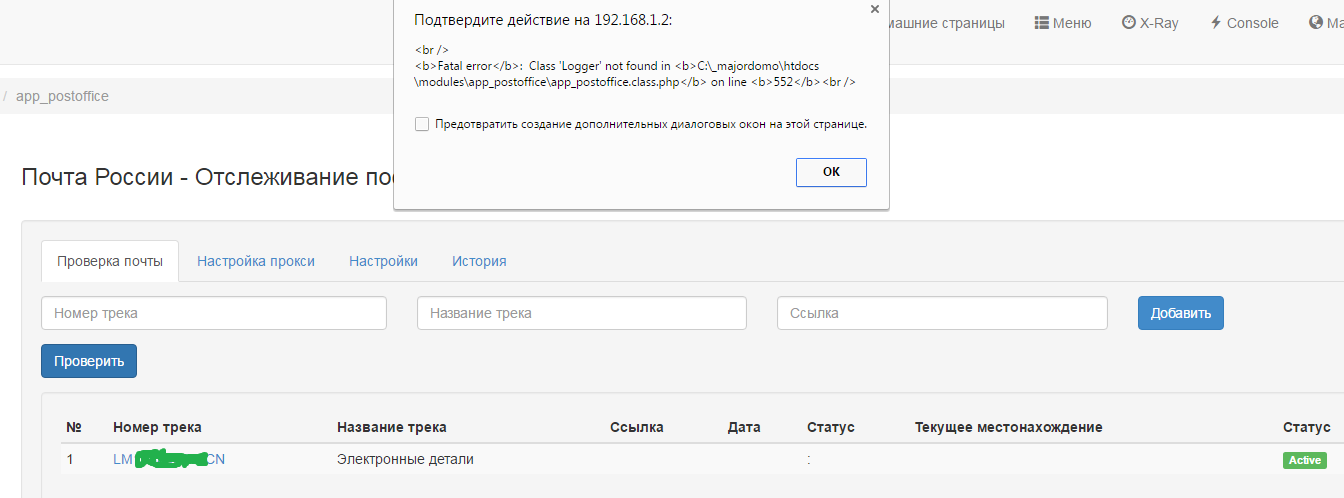Select the Проверка почты tab
Image resolution: width=1344 pixels, height=498 pixels.
110,261
